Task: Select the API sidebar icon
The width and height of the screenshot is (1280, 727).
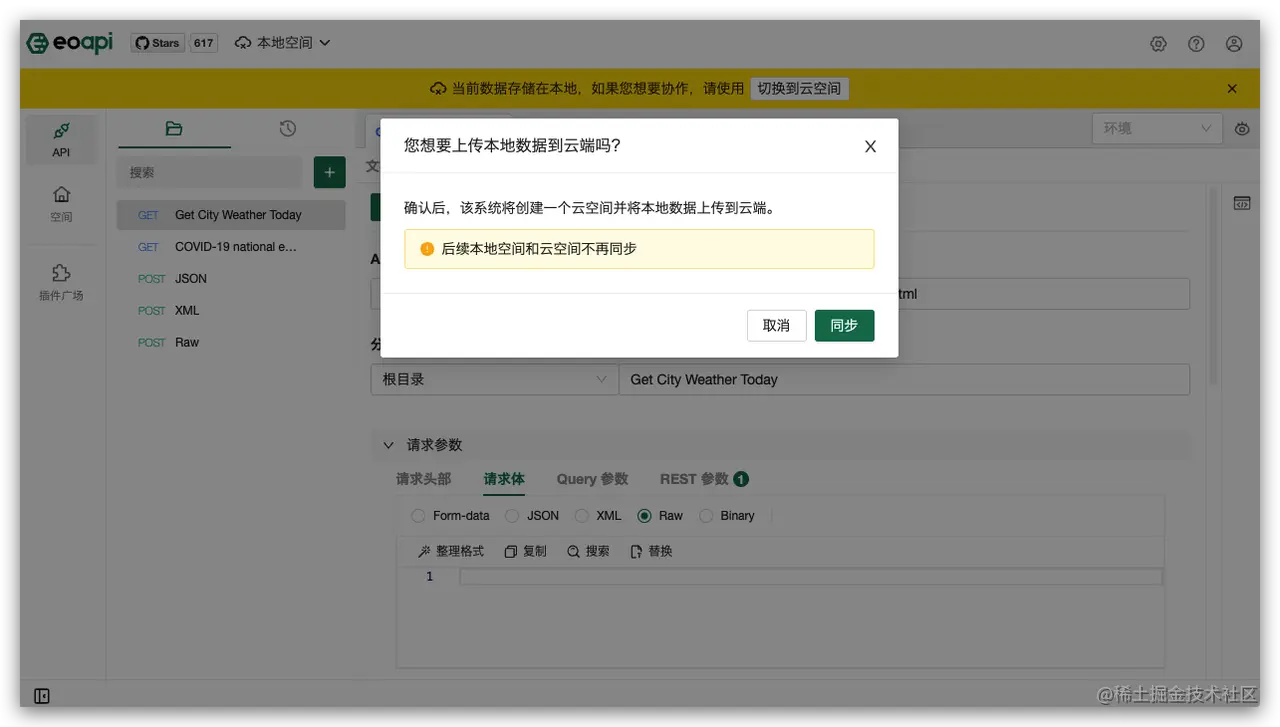Action: point(61,139)
